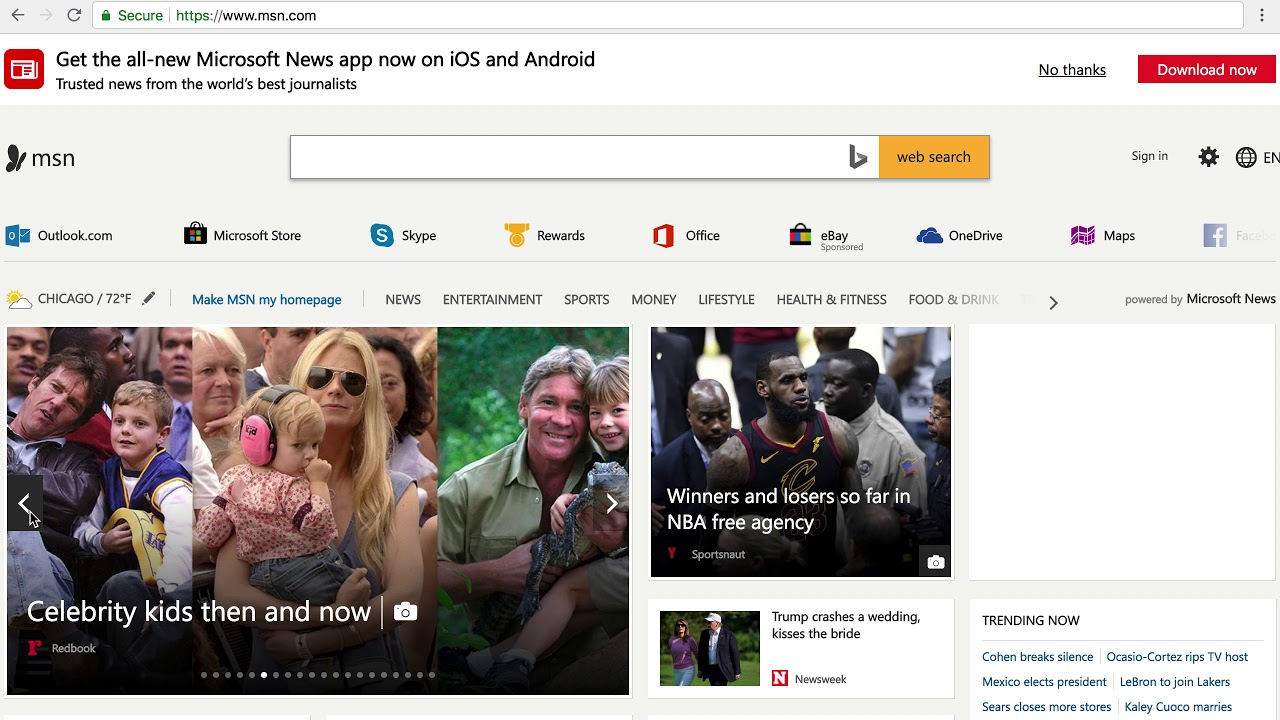Select the MONEY menu item

(x=654, y=299)
